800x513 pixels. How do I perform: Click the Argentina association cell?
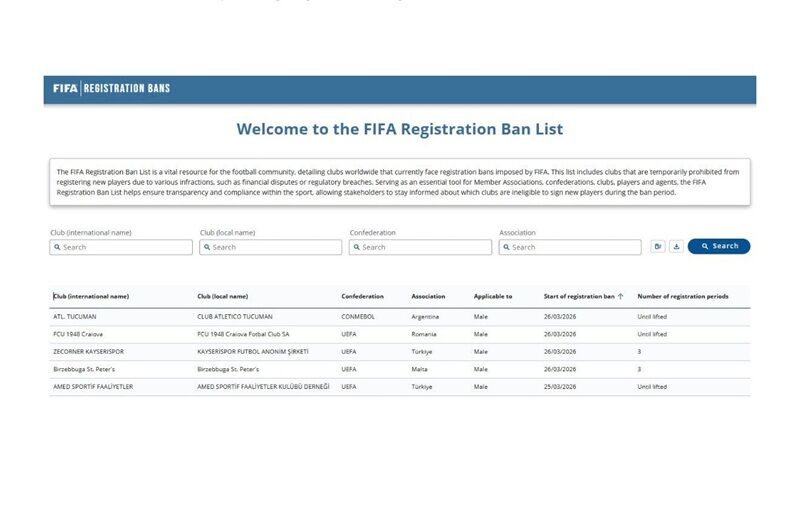point(425,316)
